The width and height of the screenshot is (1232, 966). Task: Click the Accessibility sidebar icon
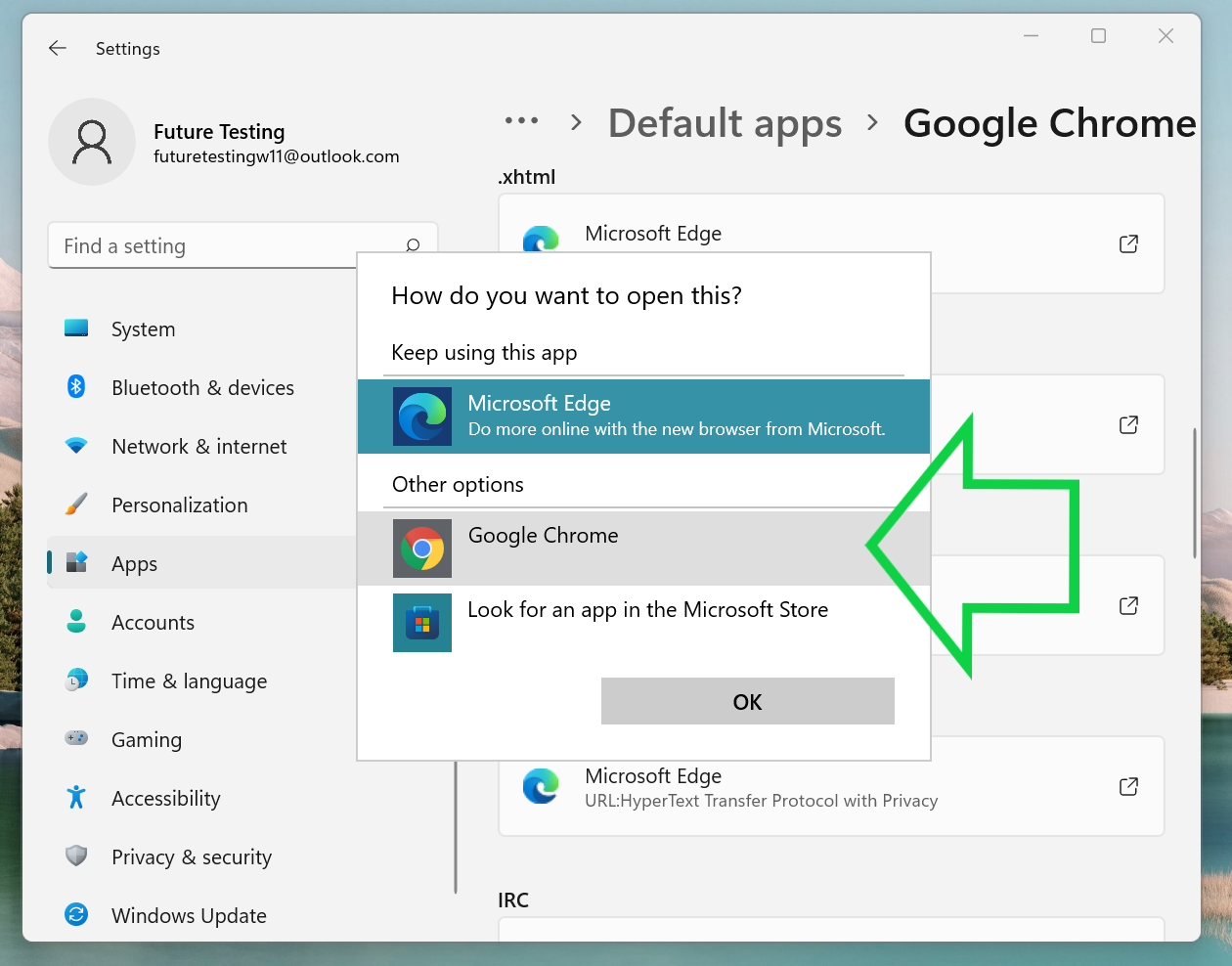point(76,798)
